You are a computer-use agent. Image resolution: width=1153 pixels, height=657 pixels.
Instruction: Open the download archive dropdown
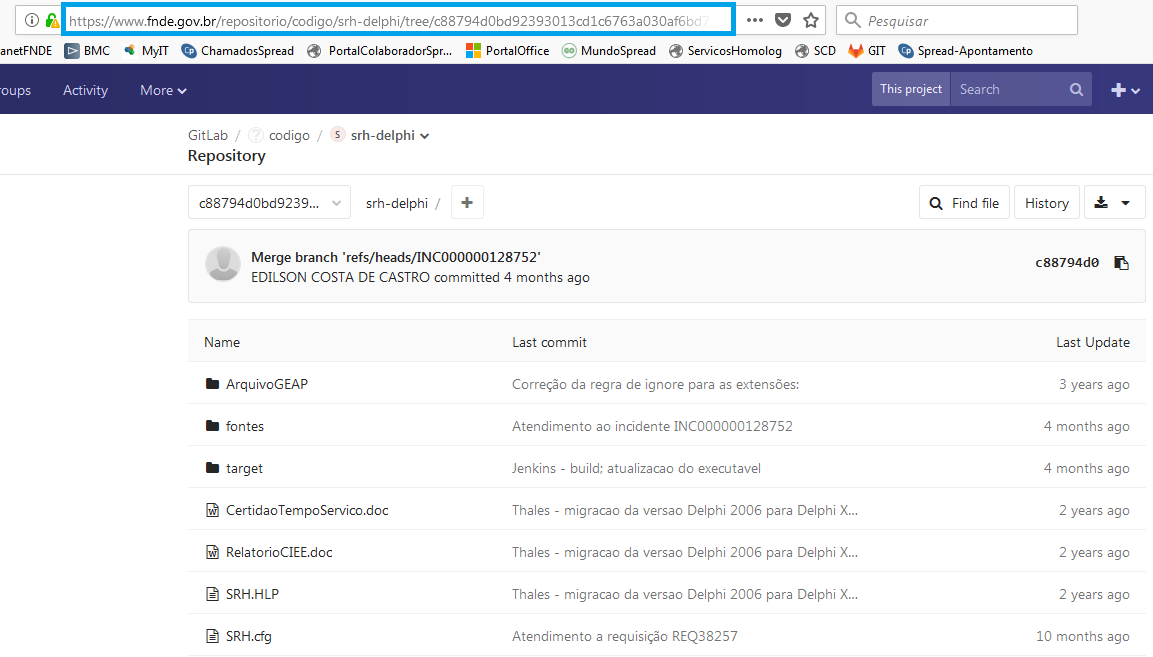click(x=1112, y=203)
